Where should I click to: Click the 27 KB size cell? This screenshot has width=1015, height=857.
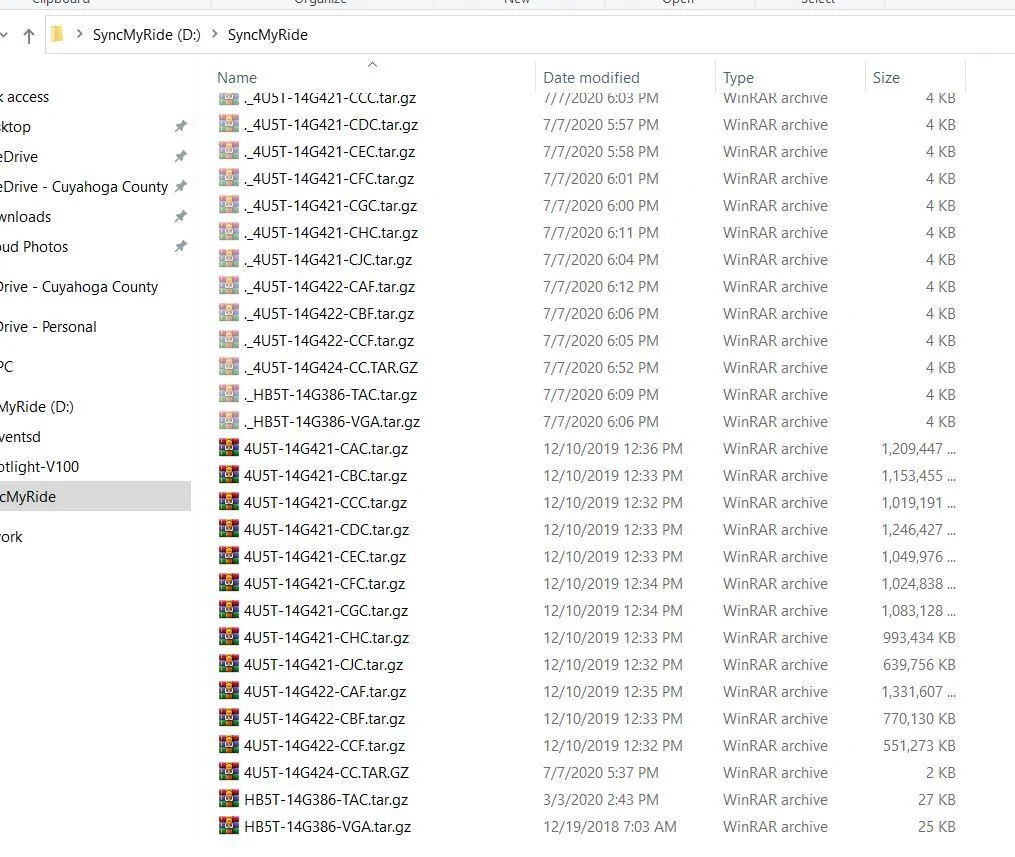pos(937,800)
